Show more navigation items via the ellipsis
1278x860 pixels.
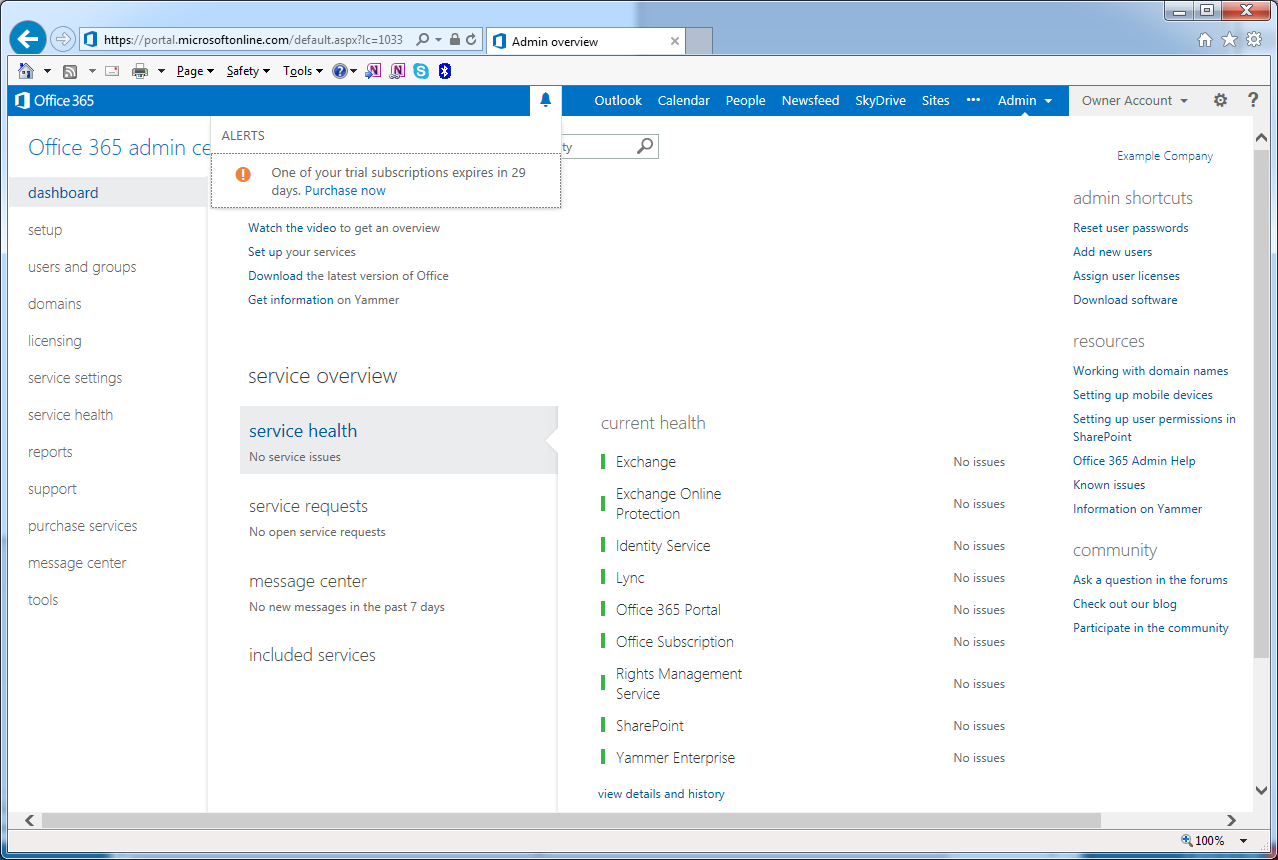(973, 100)
